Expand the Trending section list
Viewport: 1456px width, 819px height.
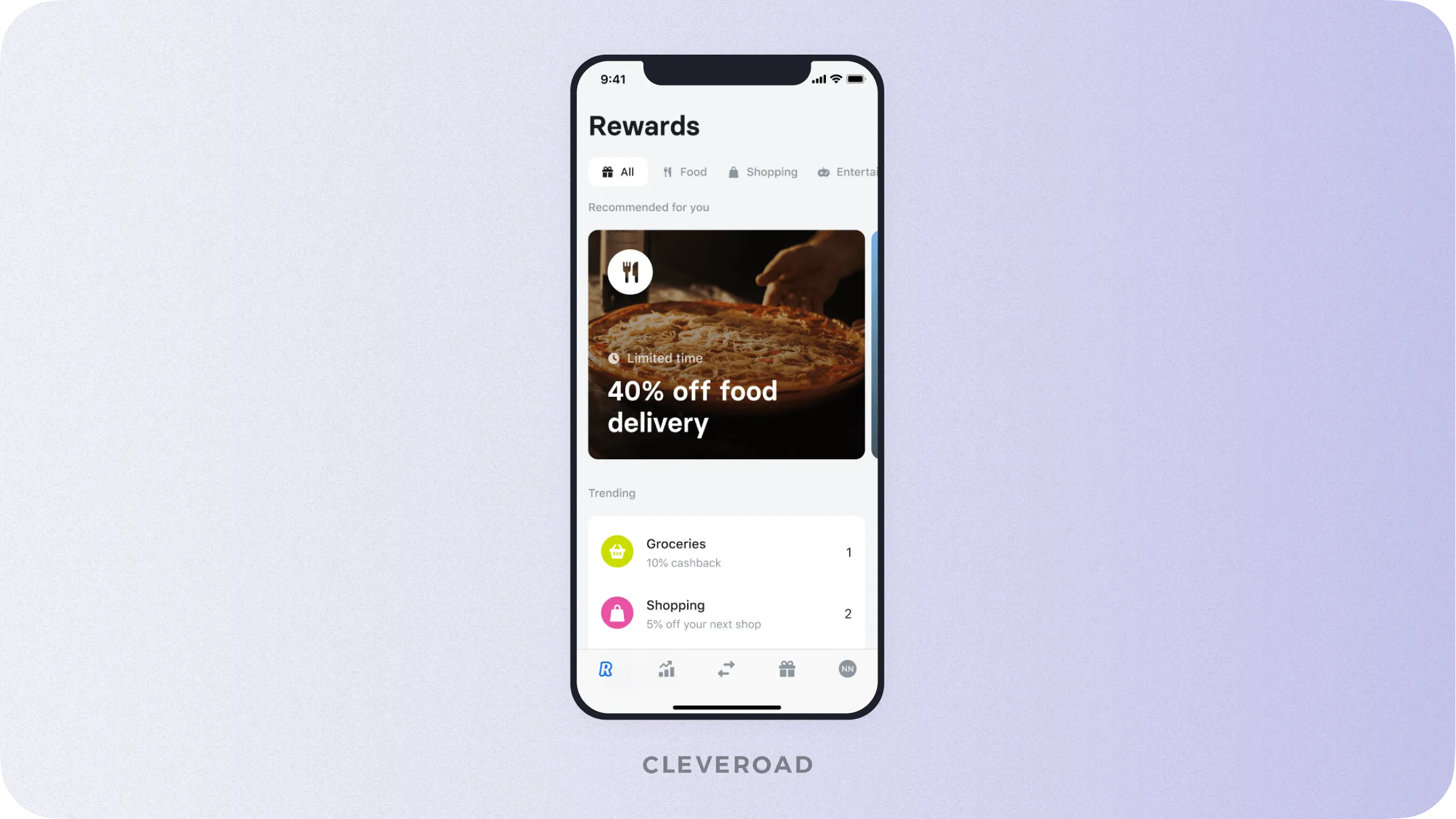[x=612, y=492]
